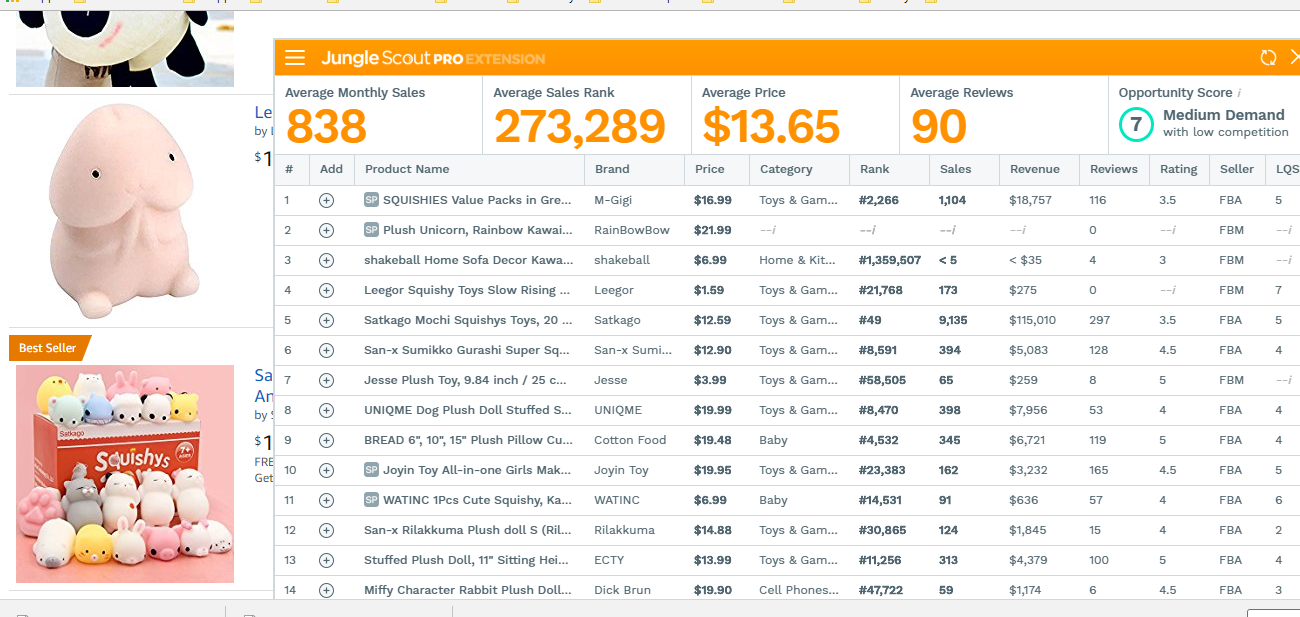Click revenue cell $115,010
The width and height of the screenshot is (1300, 617).
click(1032, 320)
